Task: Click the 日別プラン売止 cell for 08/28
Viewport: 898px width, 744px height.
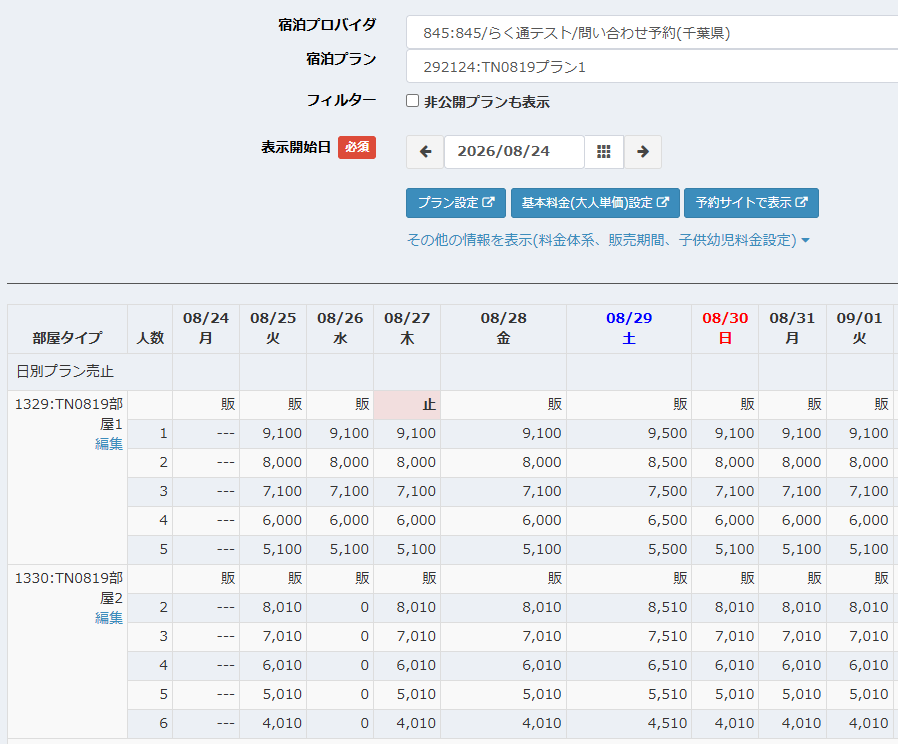Action: (x=503, y=372)
